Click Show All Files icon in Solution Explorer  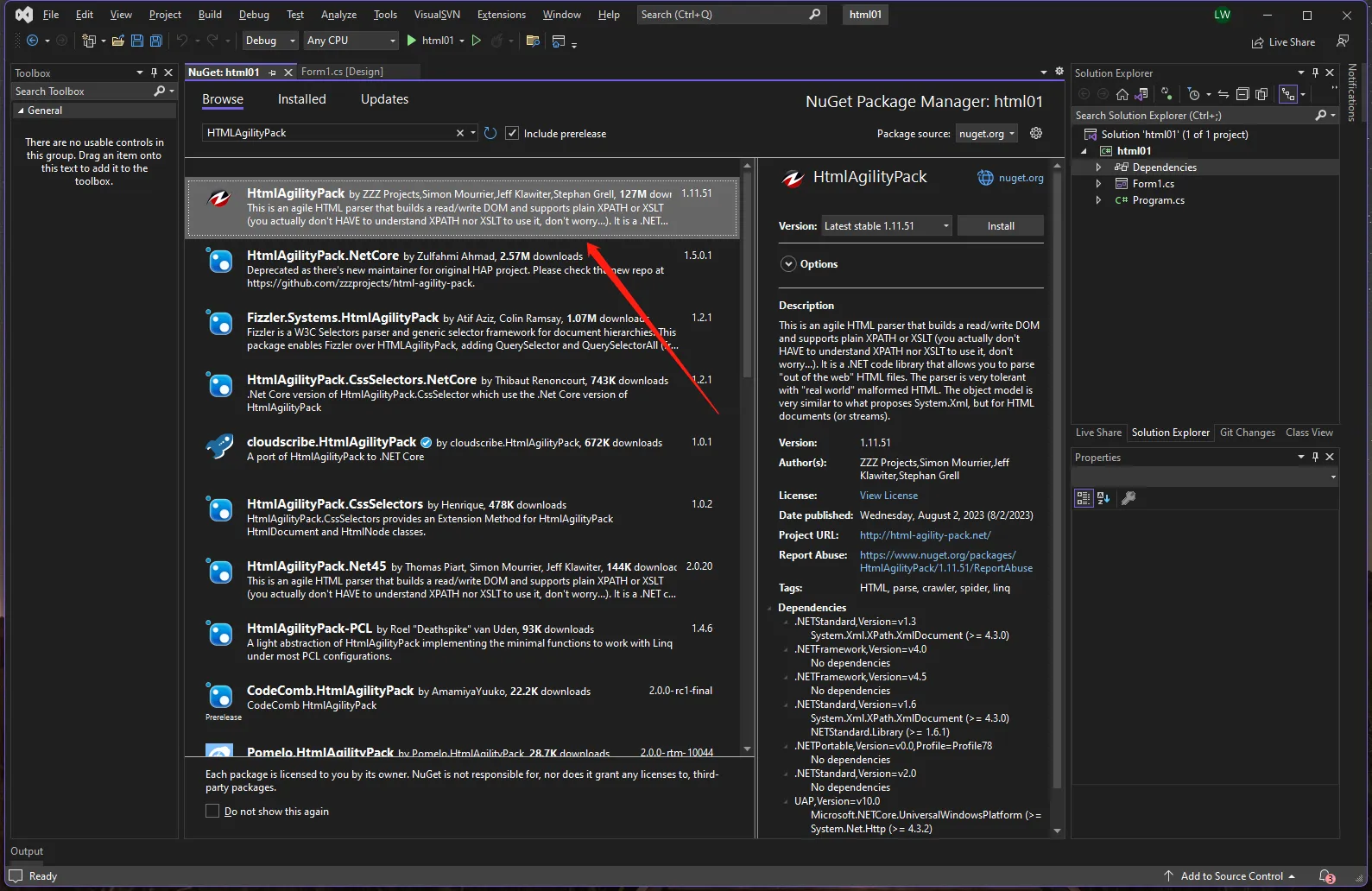coord(1261,94)
